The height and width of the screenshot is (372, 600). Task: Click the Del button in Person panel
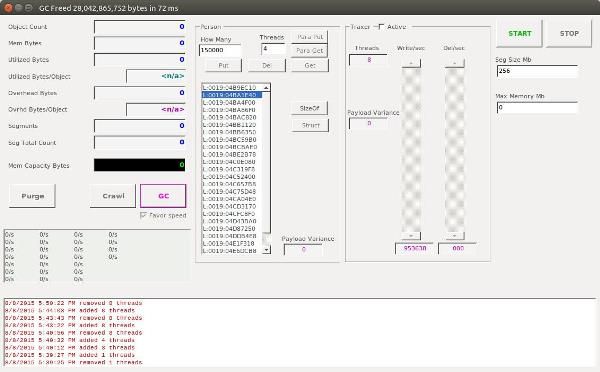point(267,65)
